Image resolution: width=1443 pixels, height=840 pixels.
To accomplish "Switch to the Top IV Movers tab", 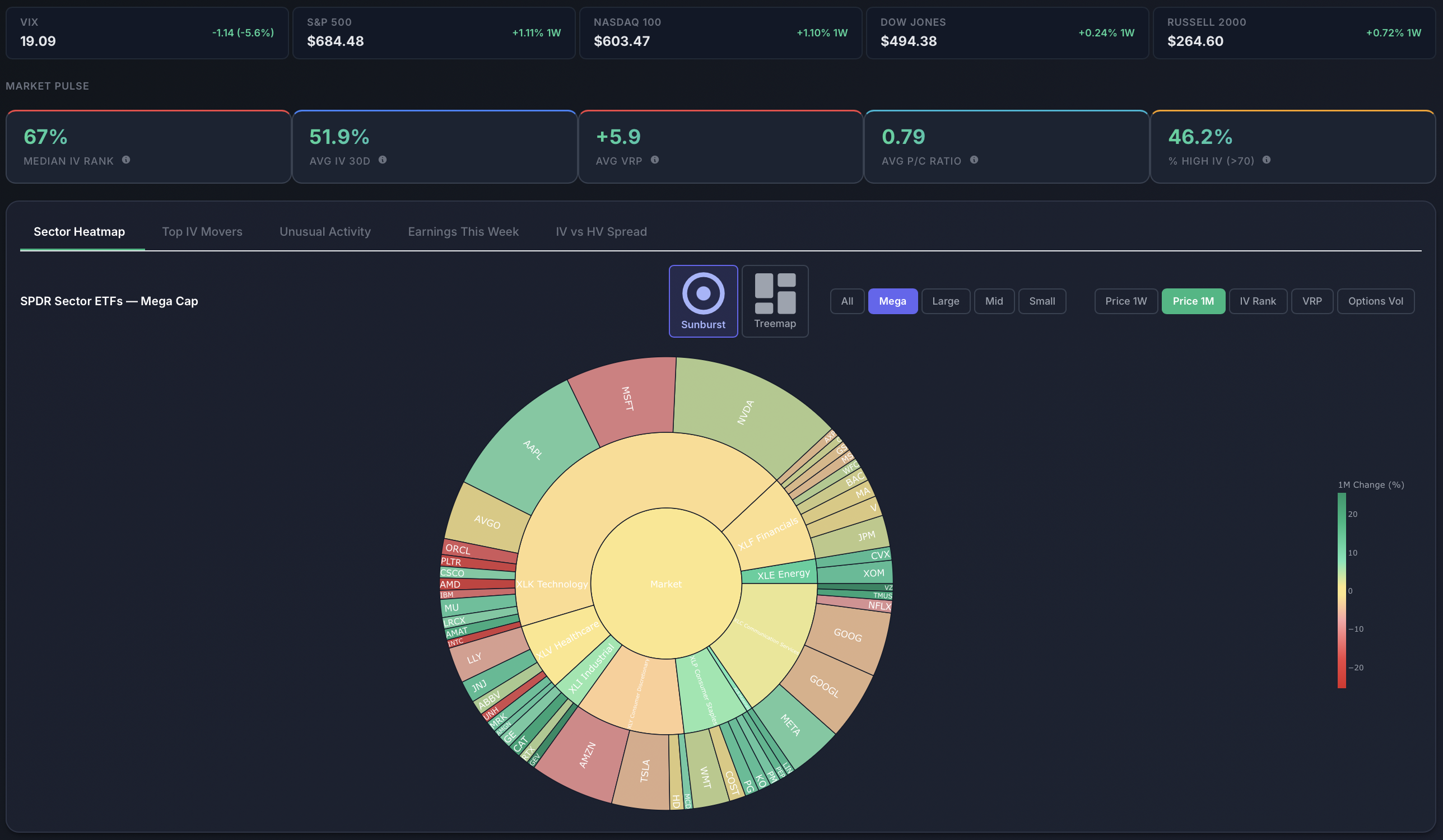I will click(x=202, y=231).
